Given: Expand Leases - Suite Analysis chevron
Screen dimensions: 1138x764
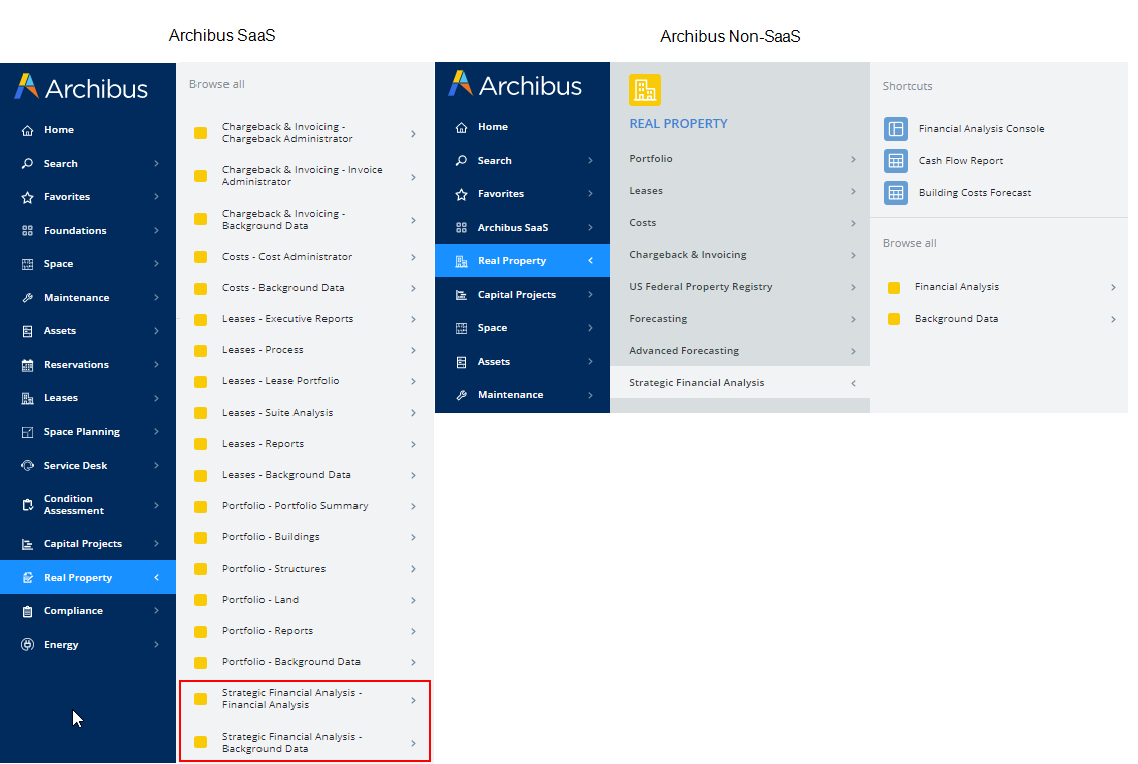Looking at the screenshot, I should tap(413, 413).
